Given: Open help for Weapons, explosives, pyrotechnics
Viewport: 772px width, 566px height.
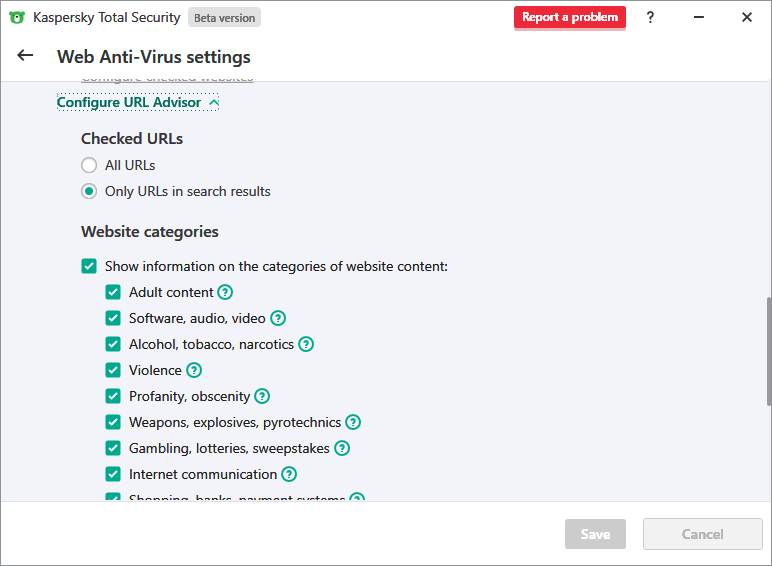Looking at the screenshot, I should click(353, 423).
